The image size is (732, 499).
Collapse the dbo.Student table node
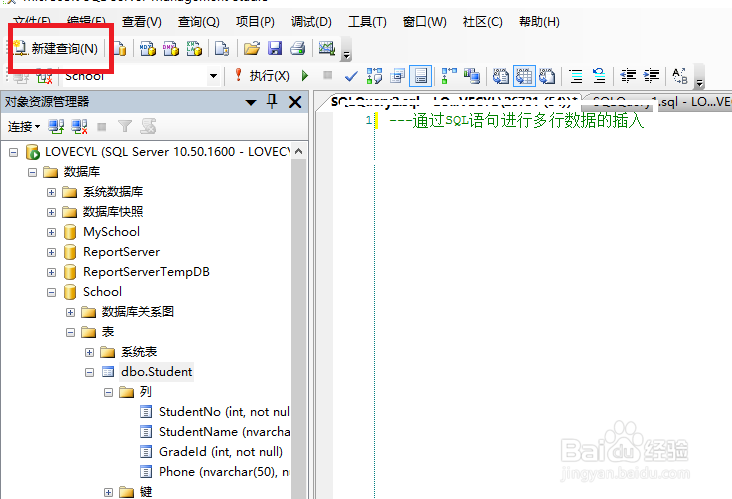(90, 372)
